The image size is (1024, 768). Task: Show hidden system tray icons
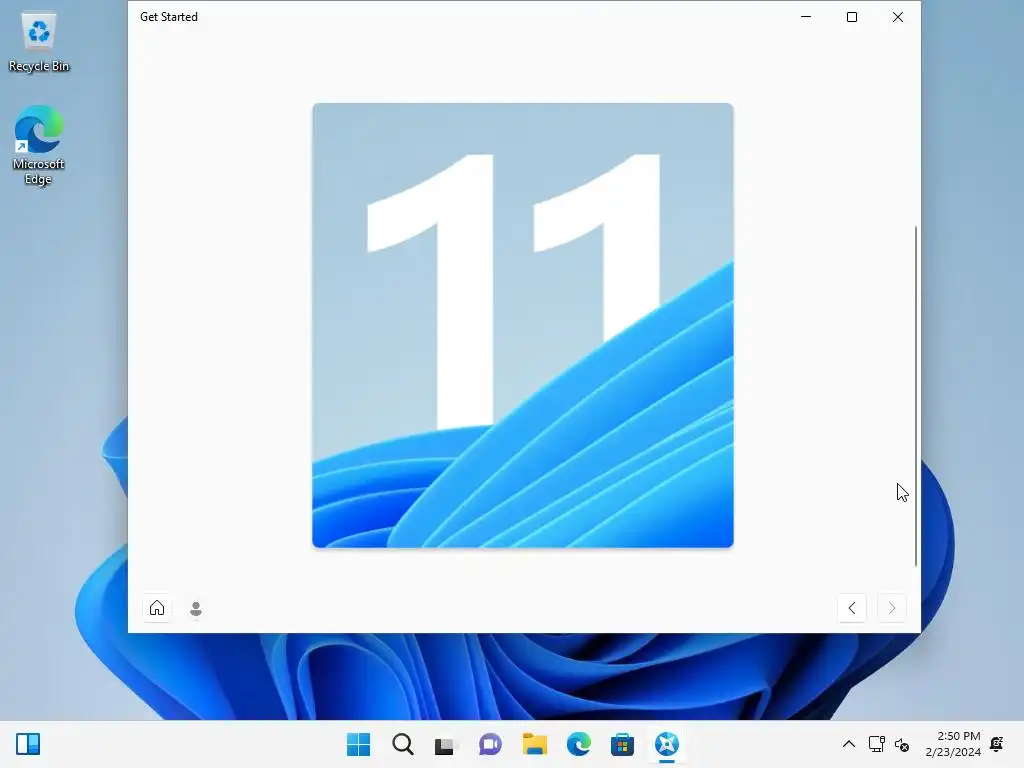pyautogui.click(x=848, y=744)
